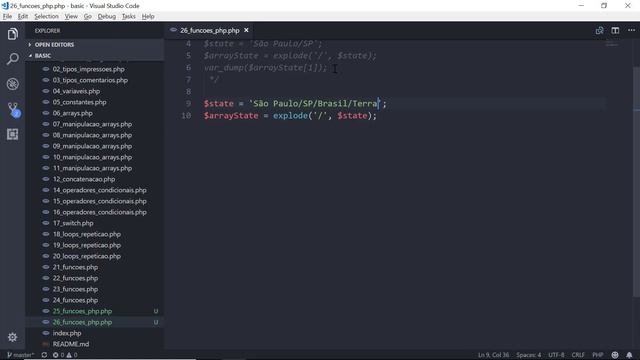Viewport: 640px width, 360px height.
Task: Open the Tasks menu
Action: (x=129, y=16)
